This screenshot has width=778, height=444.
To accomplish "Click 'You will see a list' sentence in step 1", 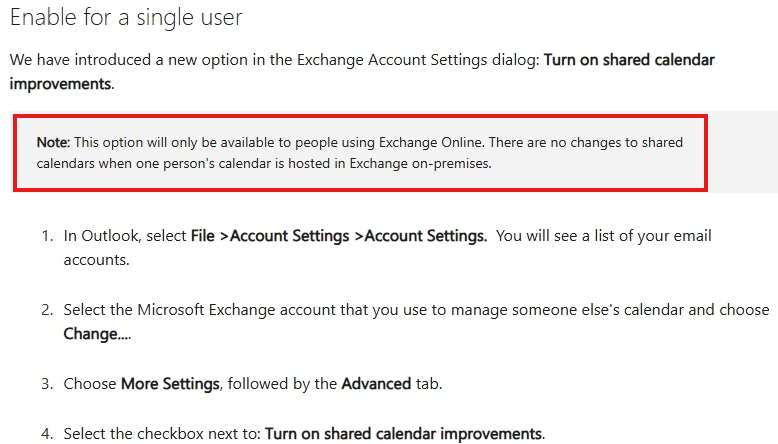I will 604,236.
